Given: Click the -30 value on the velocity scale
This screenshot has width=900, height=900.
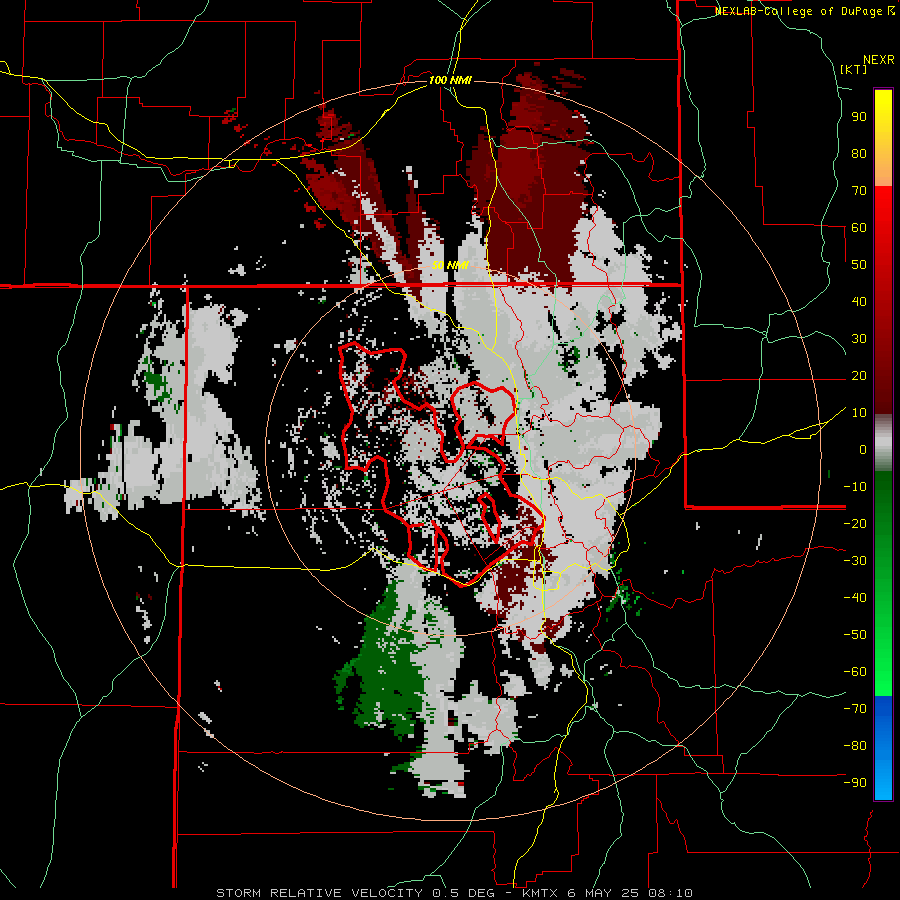Looking at the screenshot, I should 855,561.
